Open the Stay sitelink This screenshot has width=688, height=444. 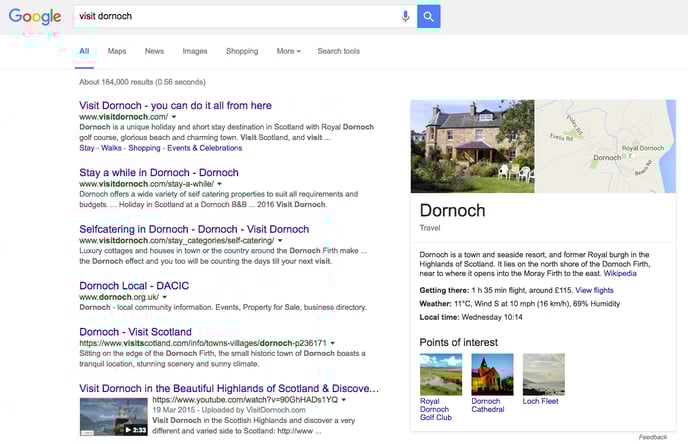tap(87, 148)
